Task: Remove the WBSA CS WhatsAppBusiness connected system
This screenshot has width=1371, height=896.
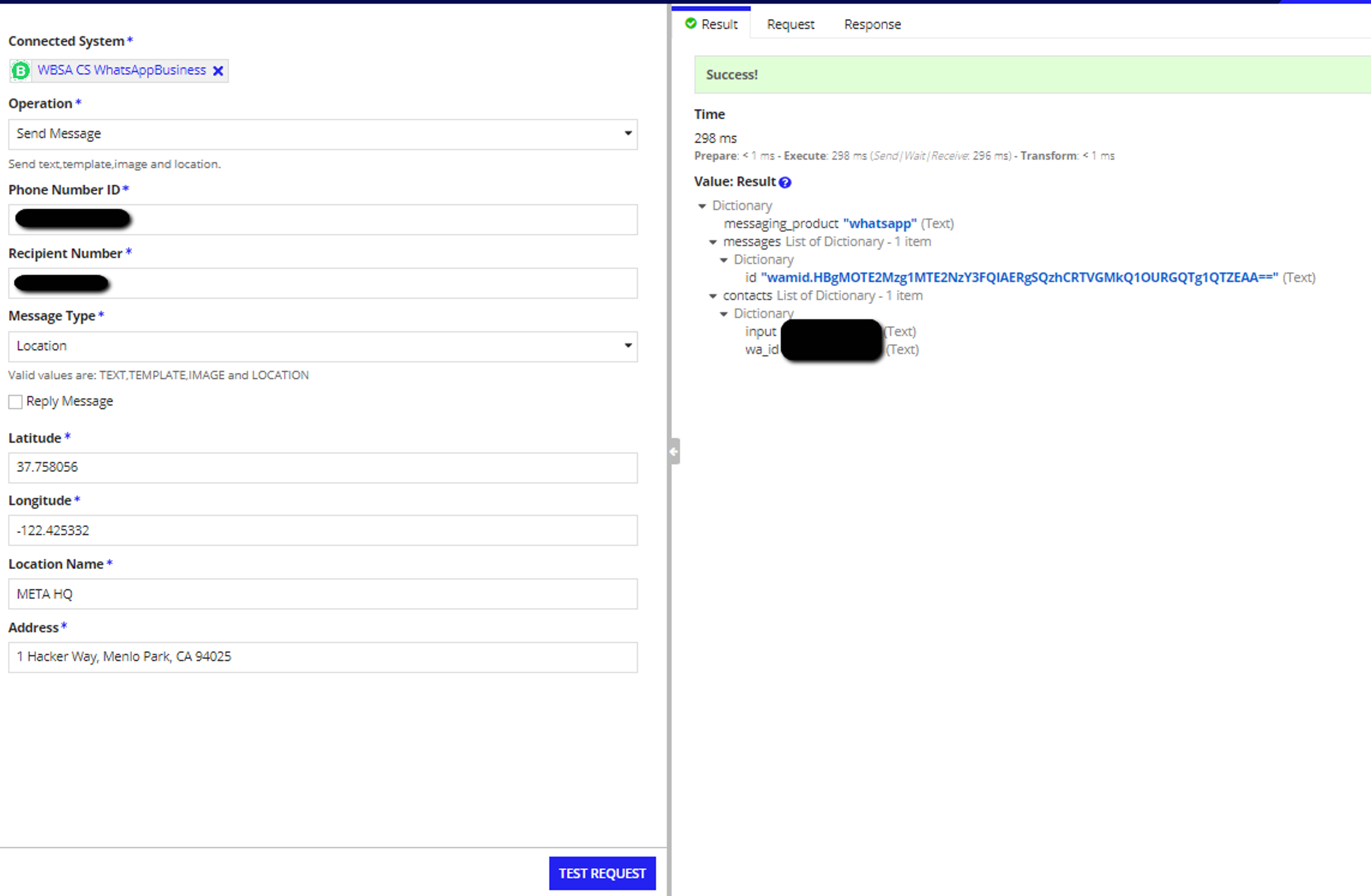Action: tap(218, 71)
